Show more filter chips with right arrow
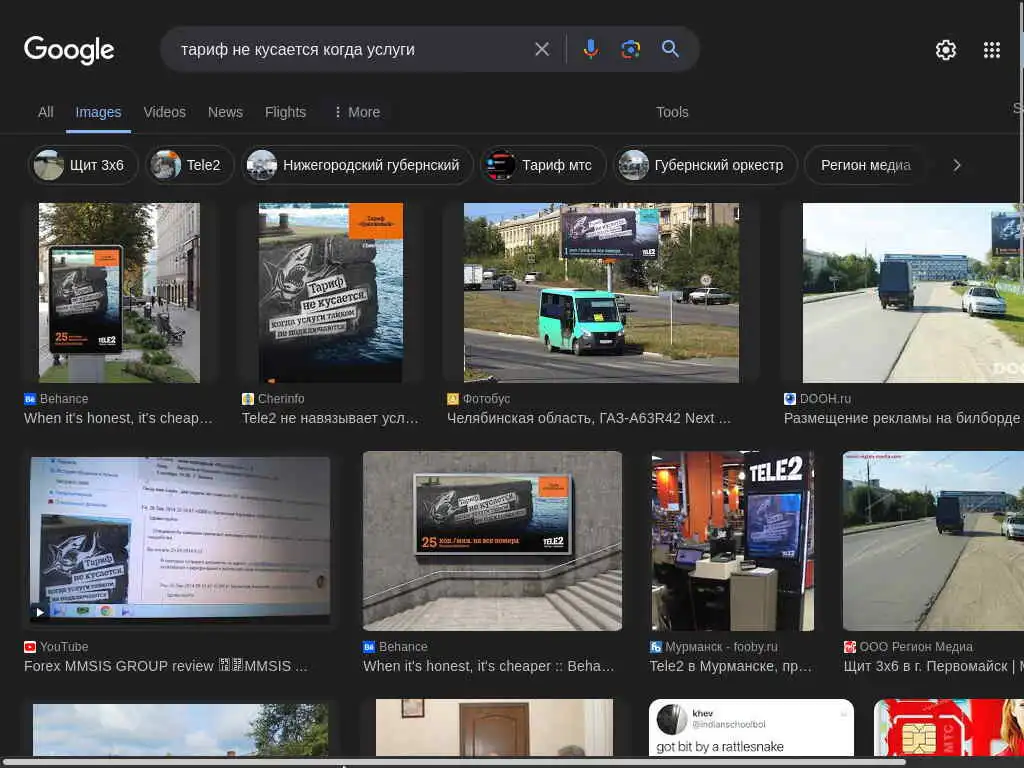The height and width of the screenshot is (768, 1024). 957,165
